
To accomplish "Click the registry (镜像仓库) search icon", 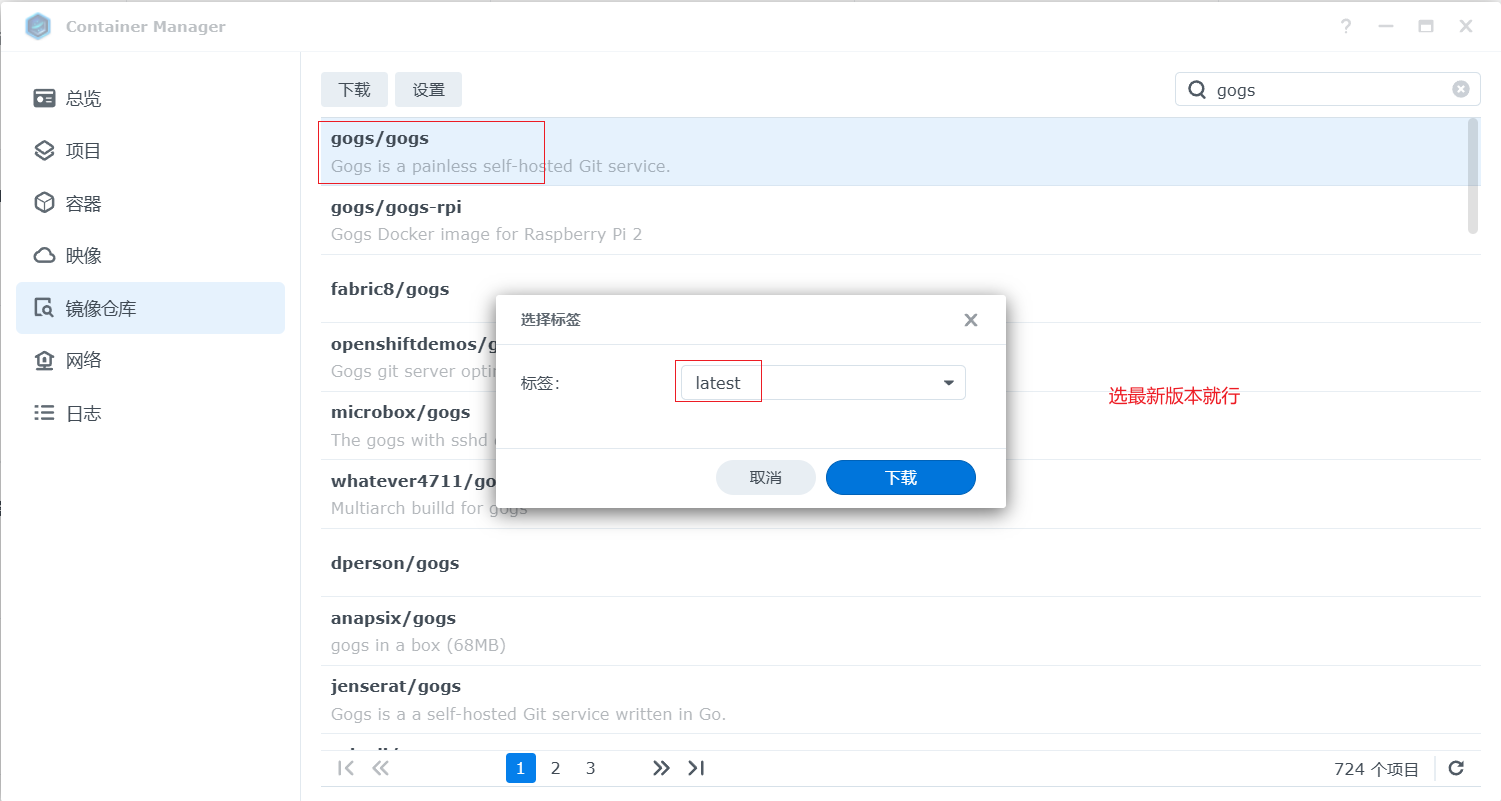I will click(44, 308).
